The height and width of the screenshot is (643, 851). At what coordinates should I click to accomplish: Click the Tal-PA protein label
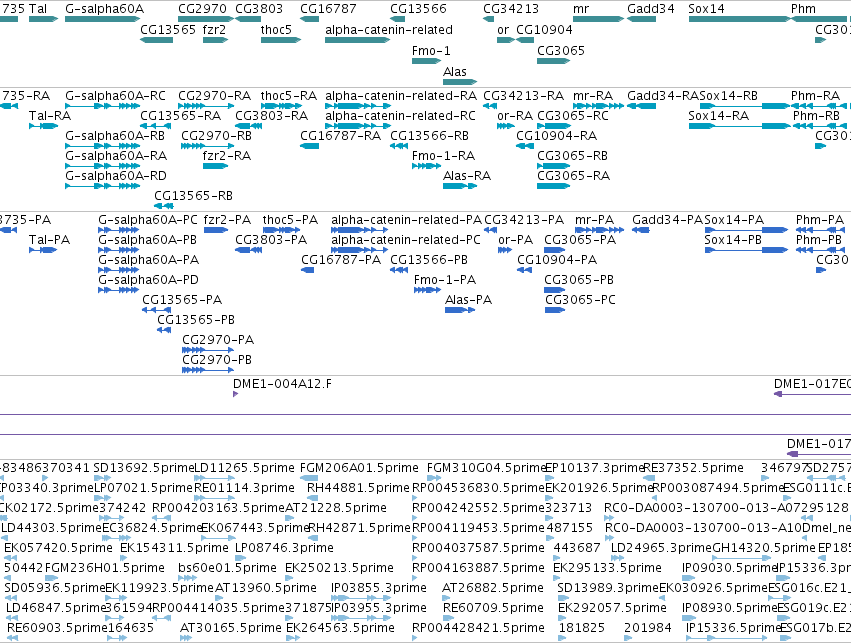point(49,240)
